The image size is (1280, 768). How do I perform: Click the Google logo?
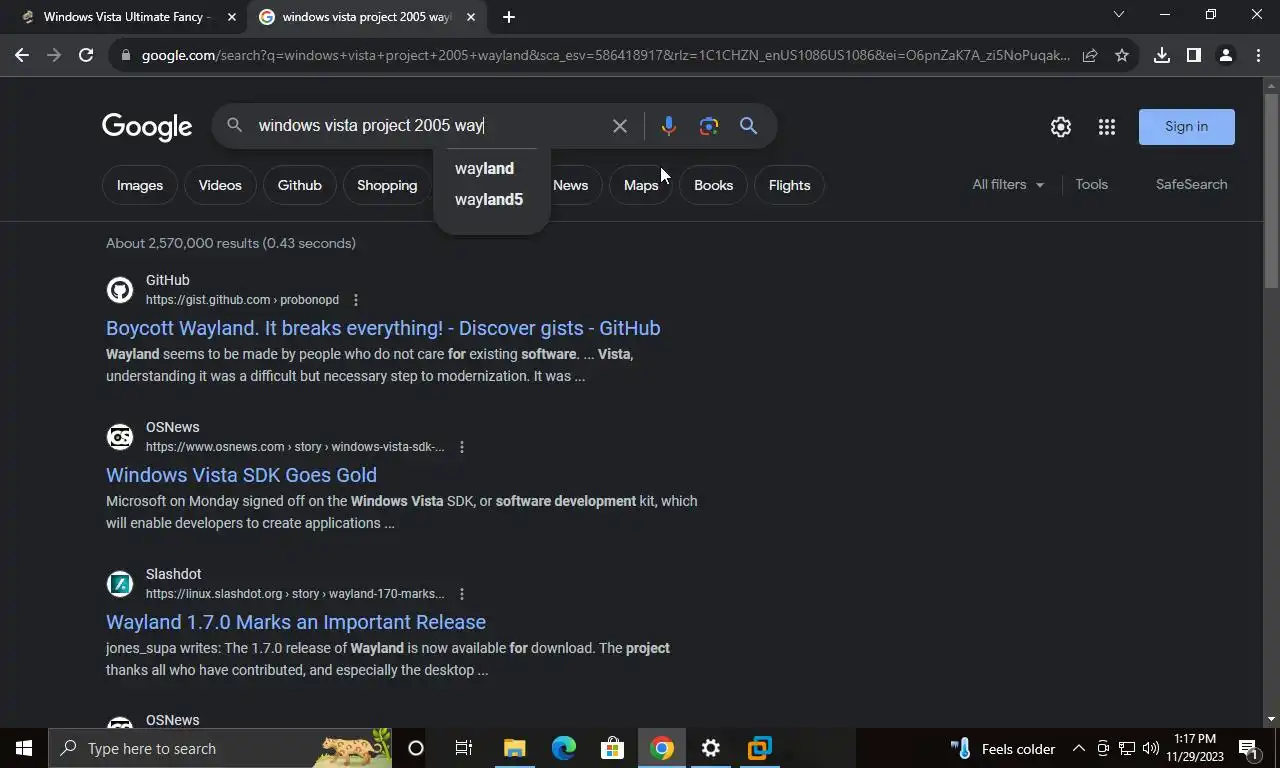point(147,127)
